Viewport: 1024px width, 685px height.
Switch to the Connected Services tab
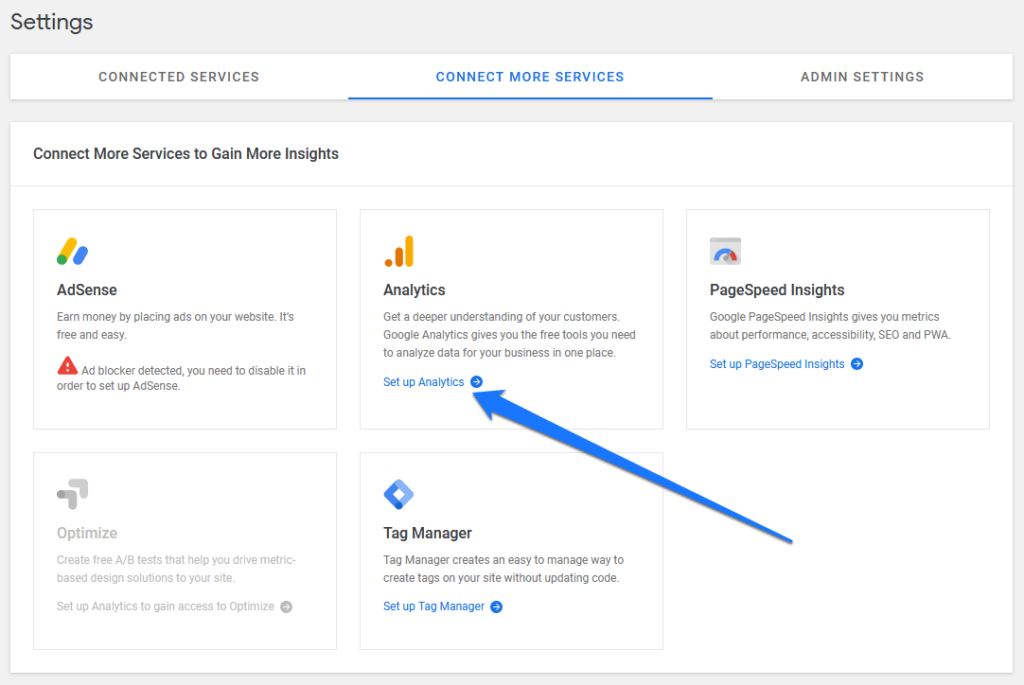click(x=179, y=77)
